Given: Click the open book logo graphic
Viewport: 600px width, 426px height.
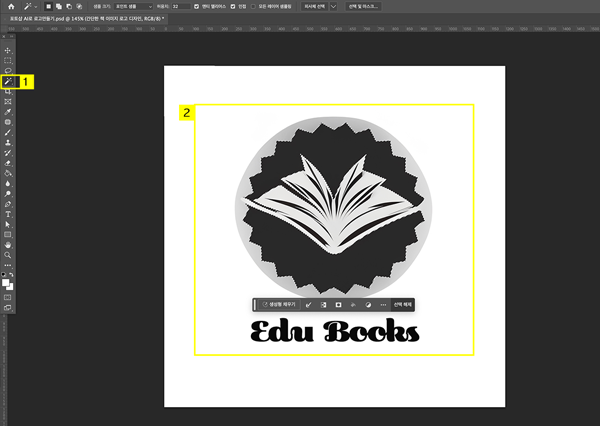Looking at the screenshot, I should coord(334,204).
